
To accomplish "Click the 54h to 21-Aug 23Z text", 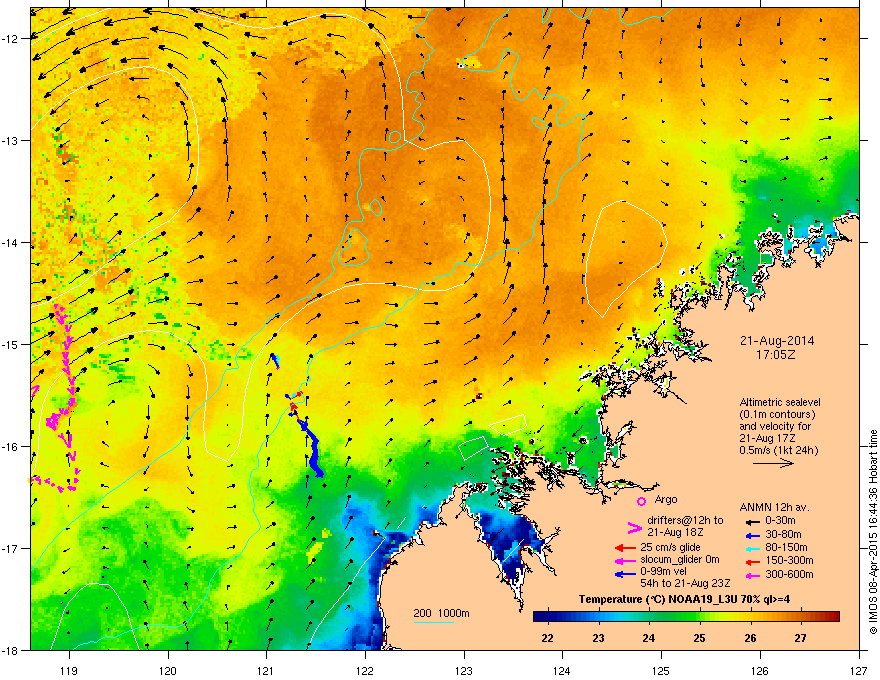I will 685,583.
